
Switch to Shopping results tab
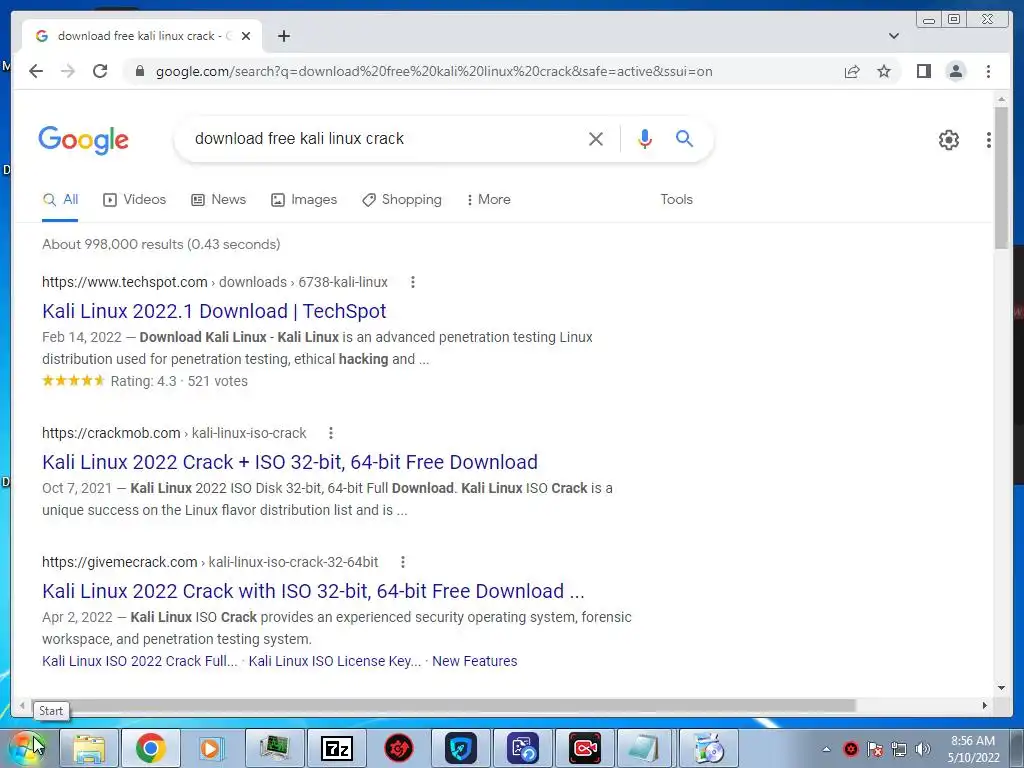402,199
